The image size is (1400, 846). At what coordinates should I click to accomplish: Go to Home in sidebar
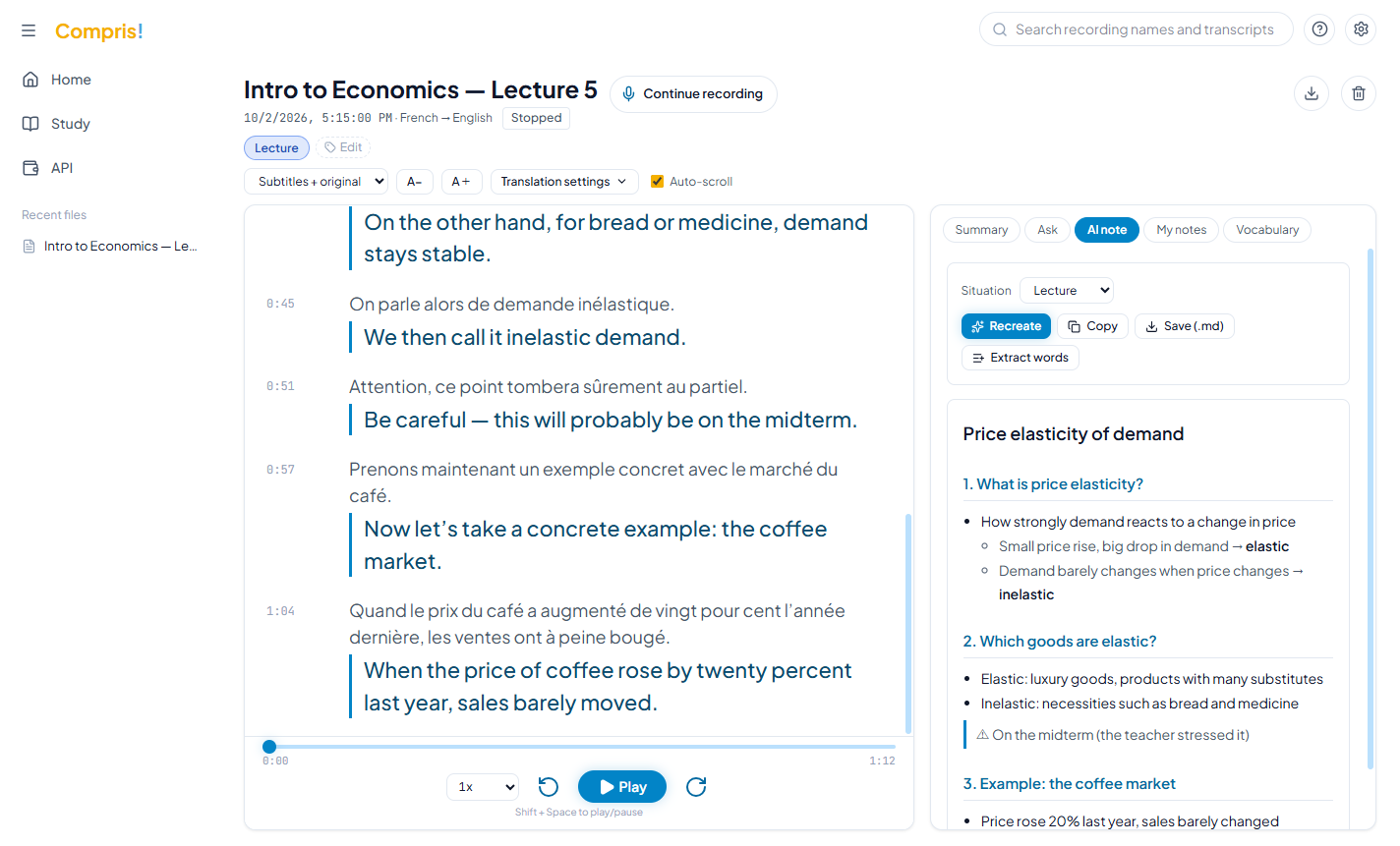click(x=71, y=80)
